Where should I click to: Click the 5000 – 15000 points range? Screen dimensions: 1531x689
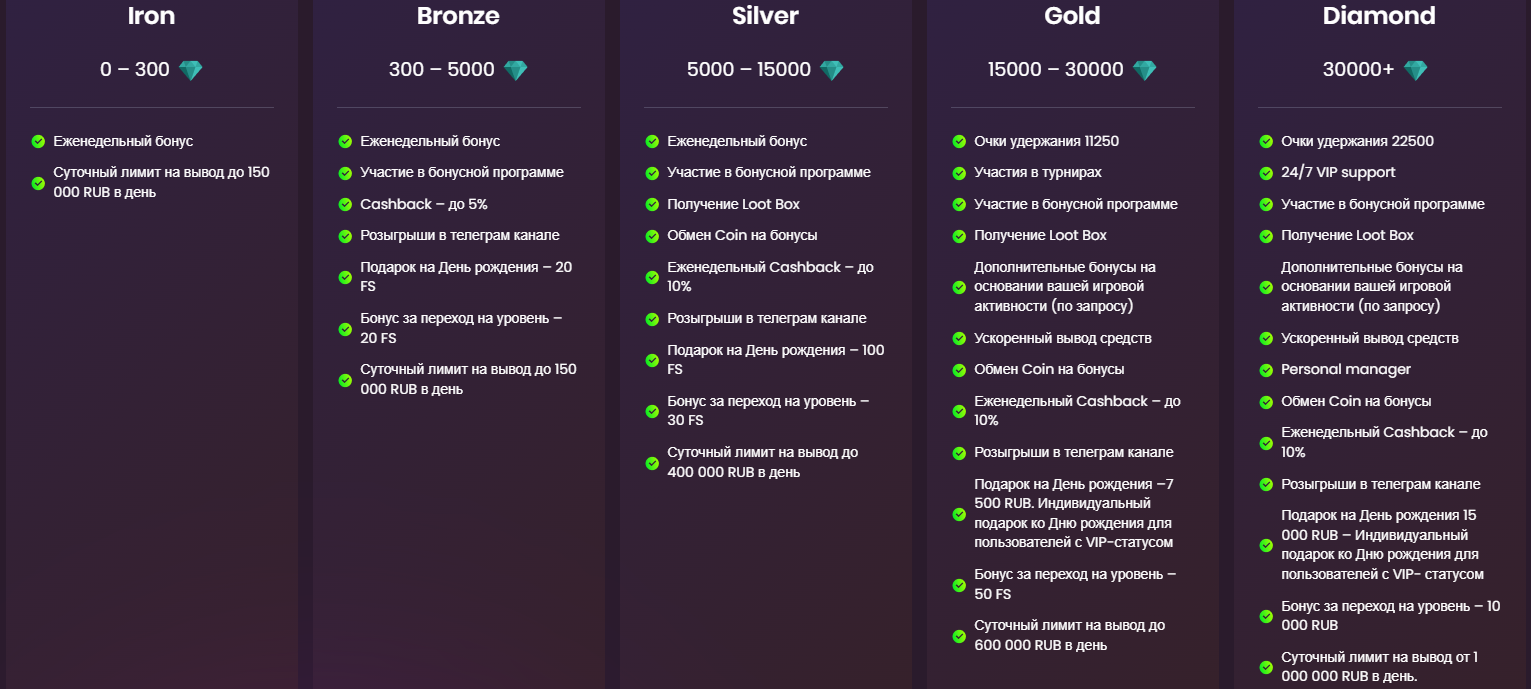[749, 70]
